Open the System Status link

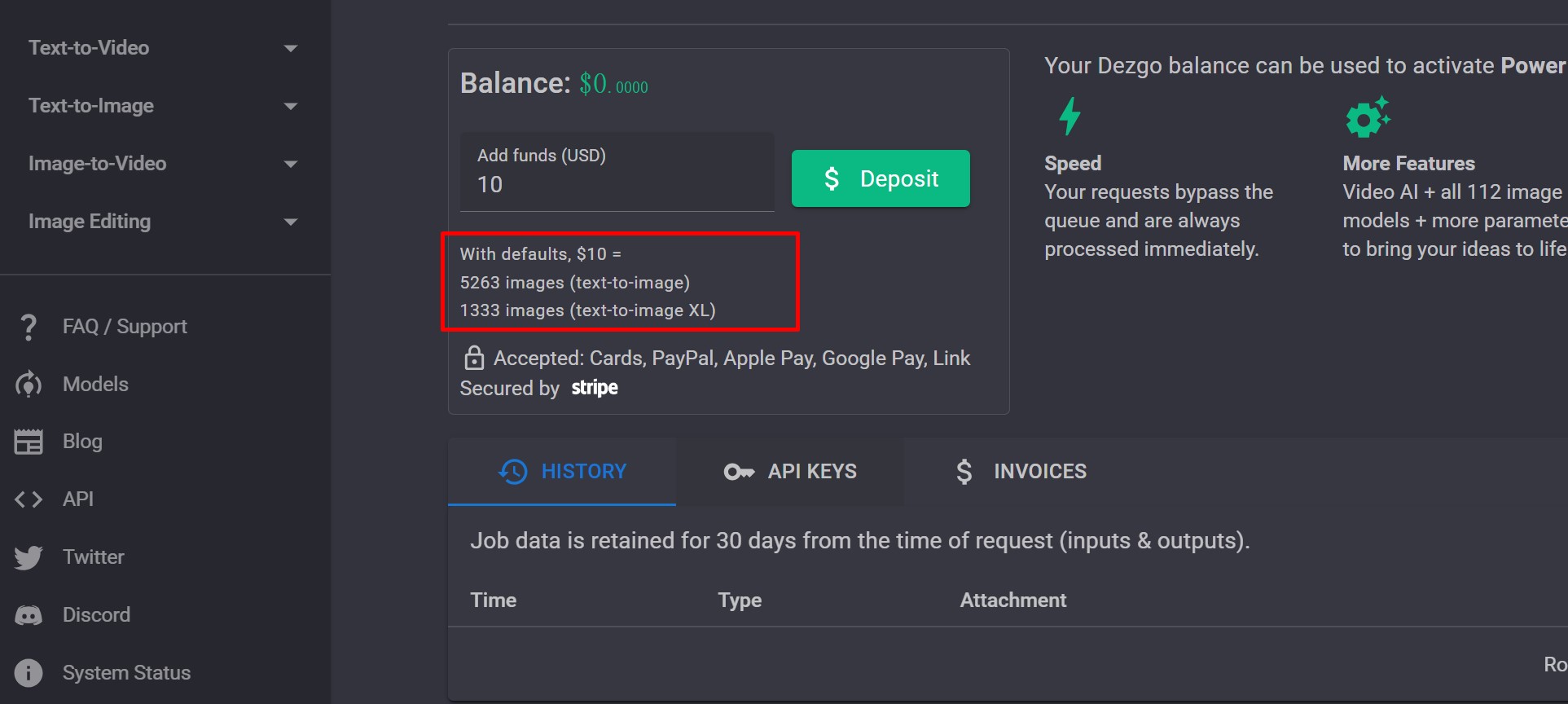126,673
